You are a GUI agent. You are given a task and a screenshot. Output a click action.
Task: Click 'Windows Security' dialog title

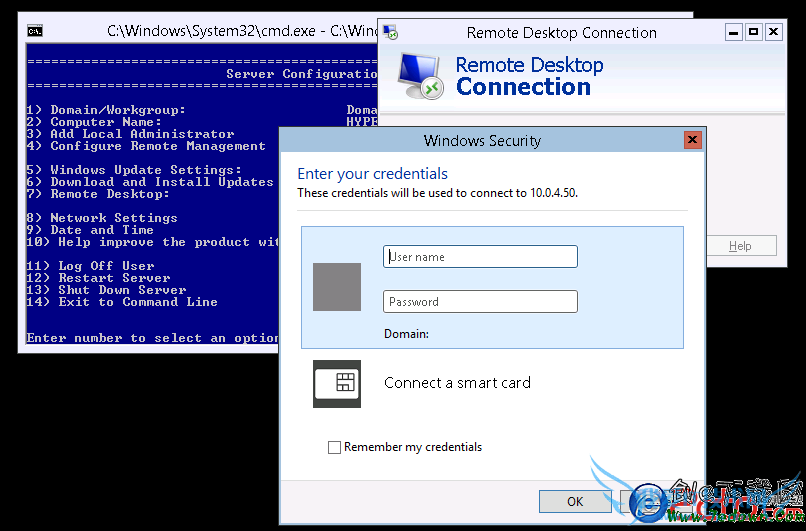tap(482, 141)
